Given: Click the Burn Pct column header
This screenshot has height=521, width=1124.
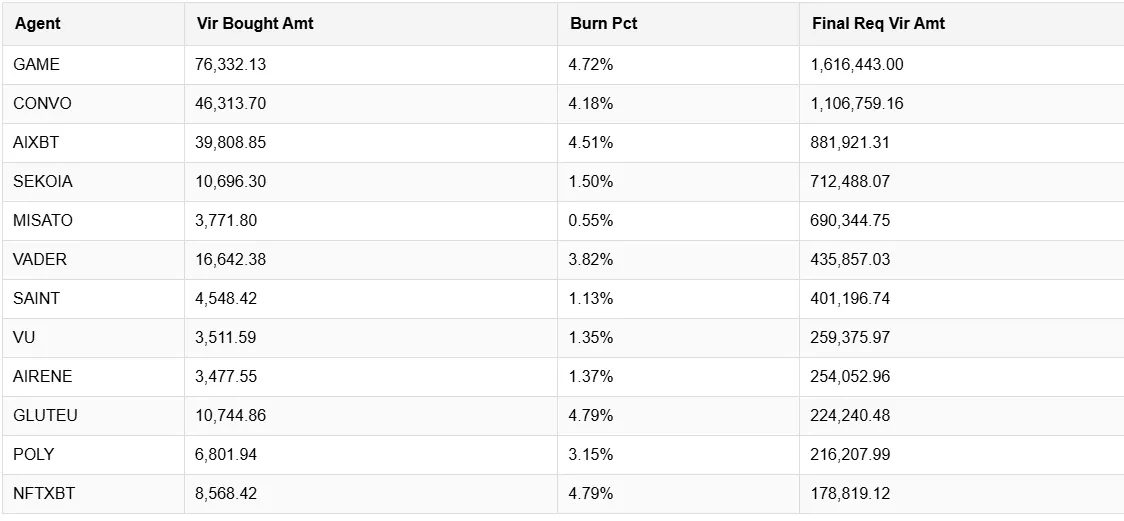Looking at the screenshot, I should click(604, 24).
